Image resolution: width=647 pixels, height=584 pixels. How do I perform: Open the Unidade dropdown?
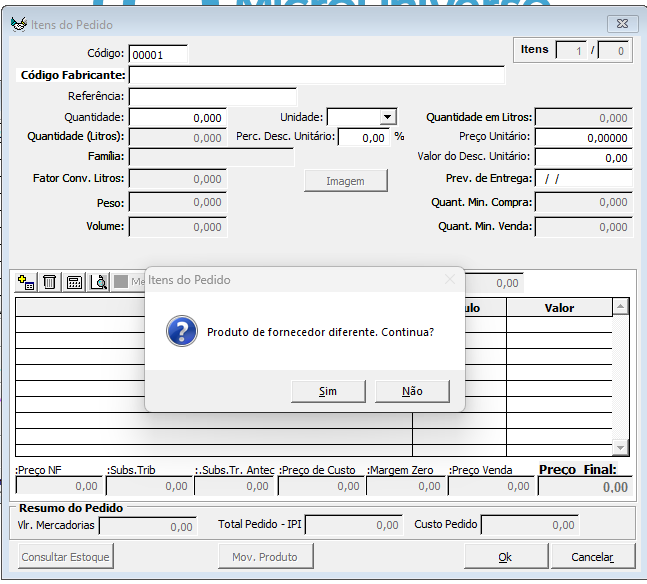point(388,117)
